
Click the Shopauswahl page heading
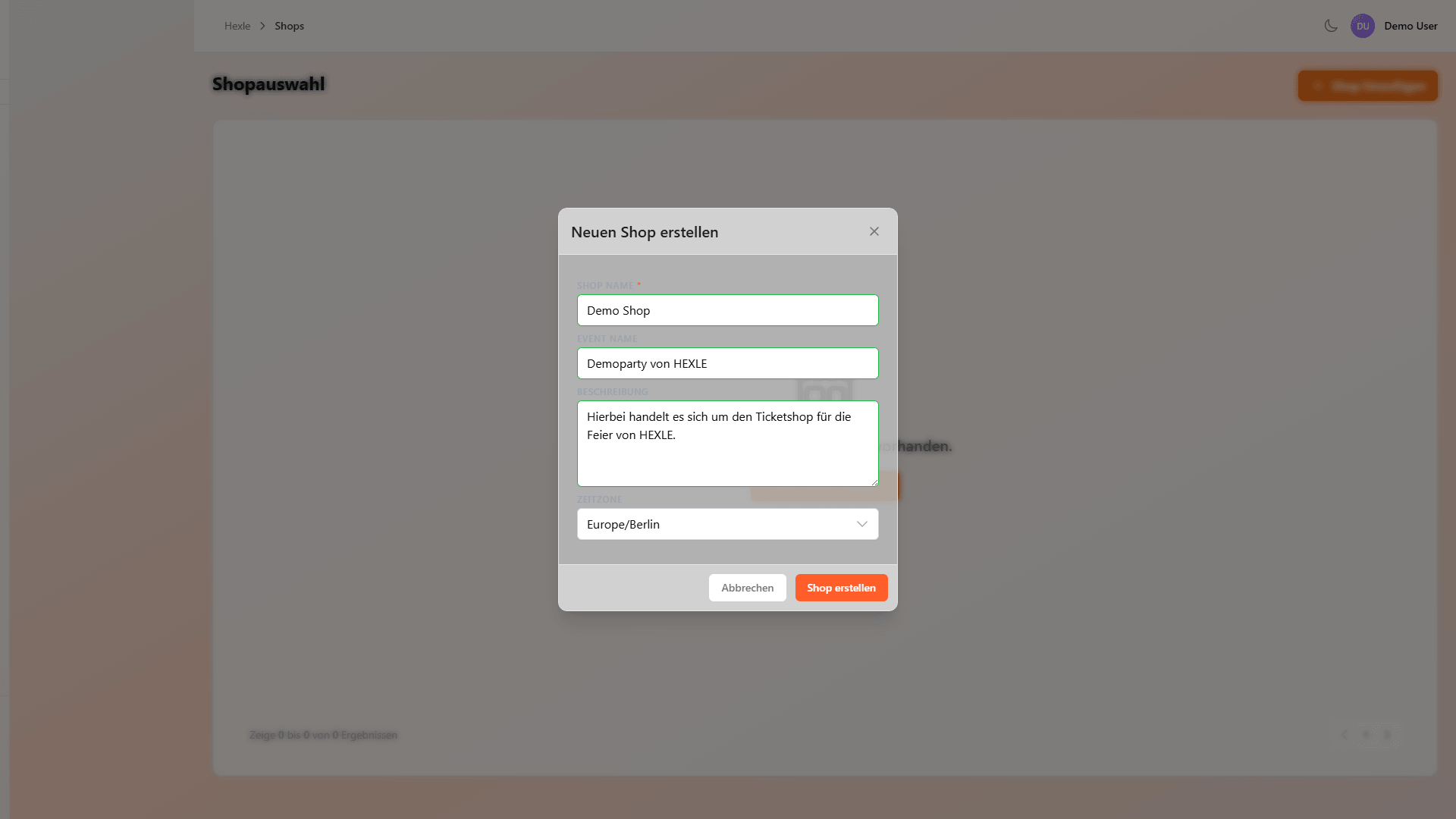[268, 84]
